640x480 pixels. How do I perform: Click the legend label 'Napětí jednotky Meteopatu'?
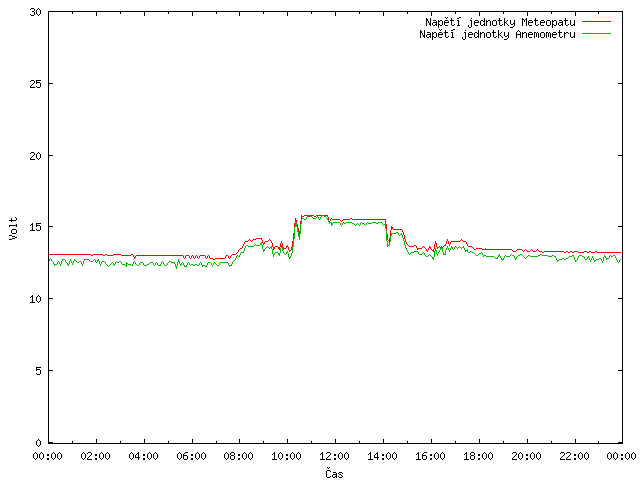pyautogui.click(x=500, y=22)
